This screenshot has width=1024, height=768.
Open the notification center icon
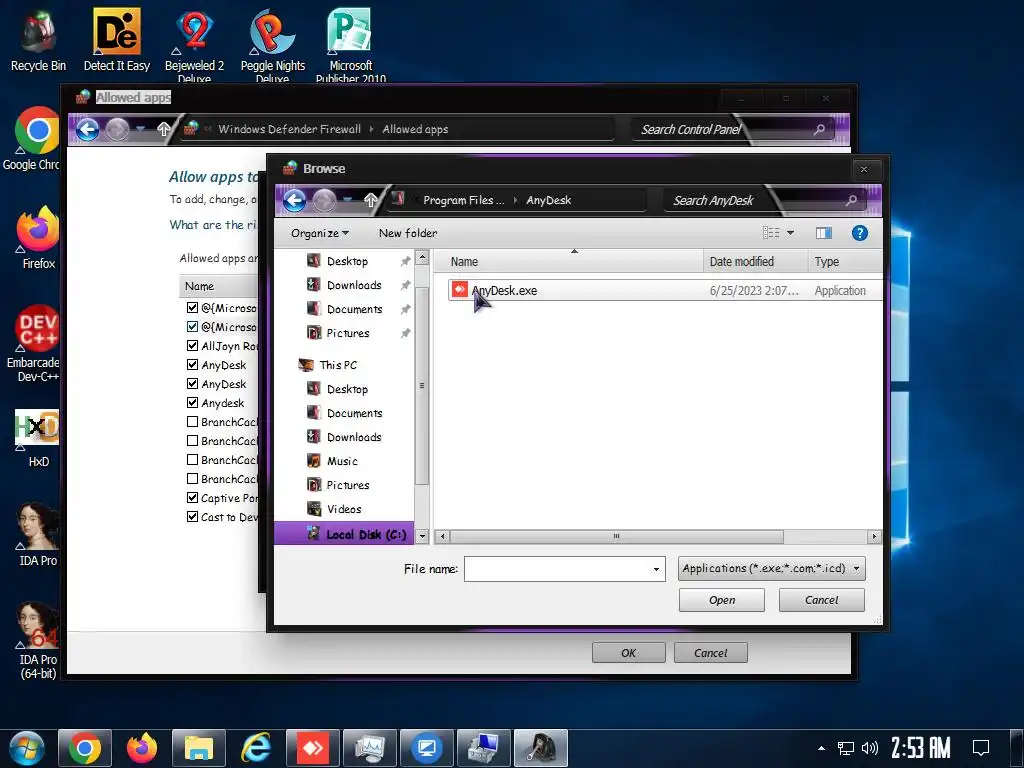click(981, 748)
